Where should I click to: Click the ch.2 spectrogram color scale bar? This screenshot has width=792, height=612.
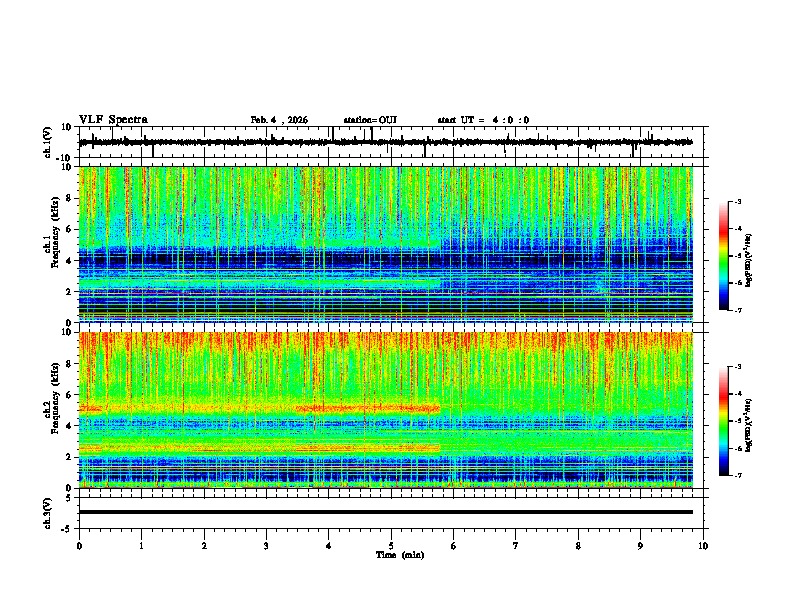[x=723, y=421]
